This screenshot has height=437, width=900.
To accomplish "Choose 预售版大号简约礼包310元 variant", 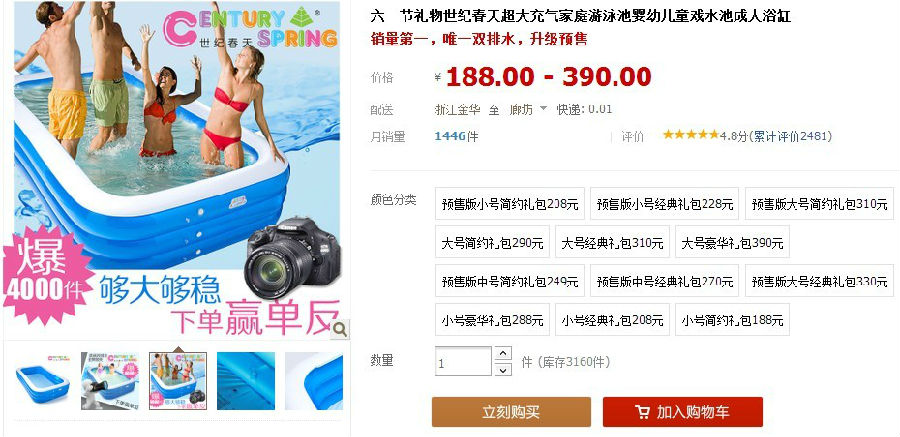I will (819, 203).
